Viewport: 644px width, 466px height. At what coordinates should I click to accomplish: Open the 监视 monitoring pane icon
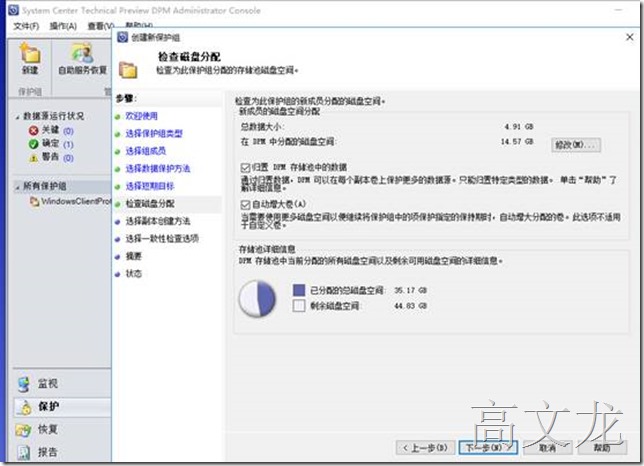tap(24, 384)
